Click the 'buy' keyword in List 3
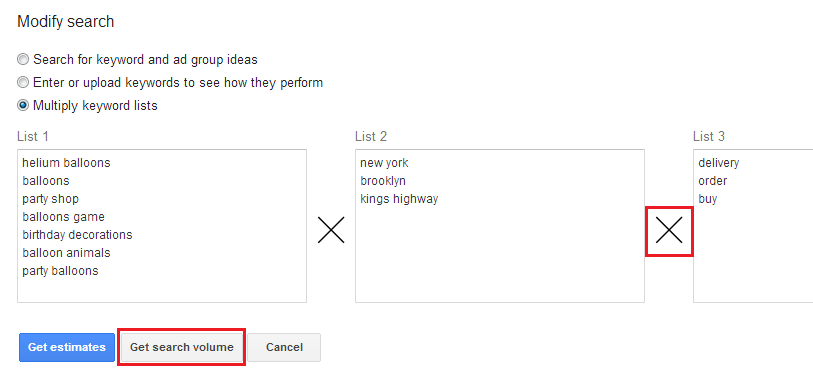This screenshot has width=813, height=375. [708, 199]
